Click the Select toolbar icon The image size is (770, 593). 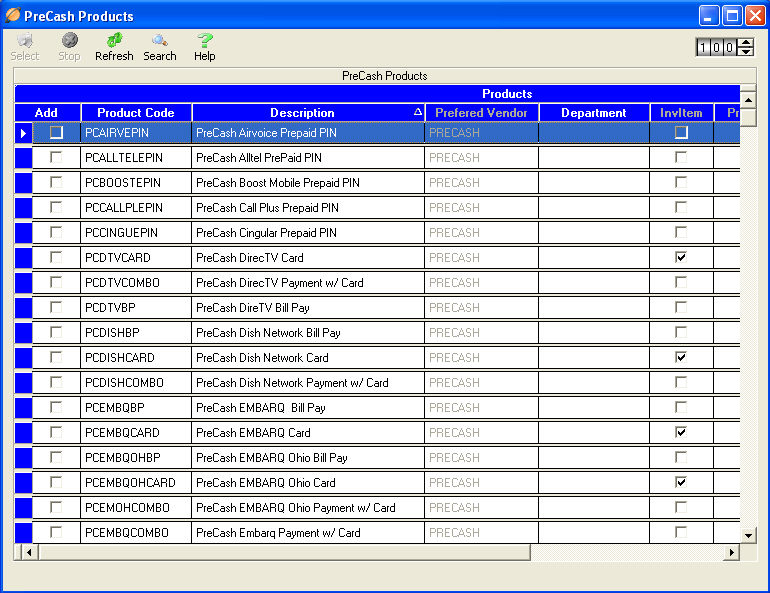tap(25, 47)
